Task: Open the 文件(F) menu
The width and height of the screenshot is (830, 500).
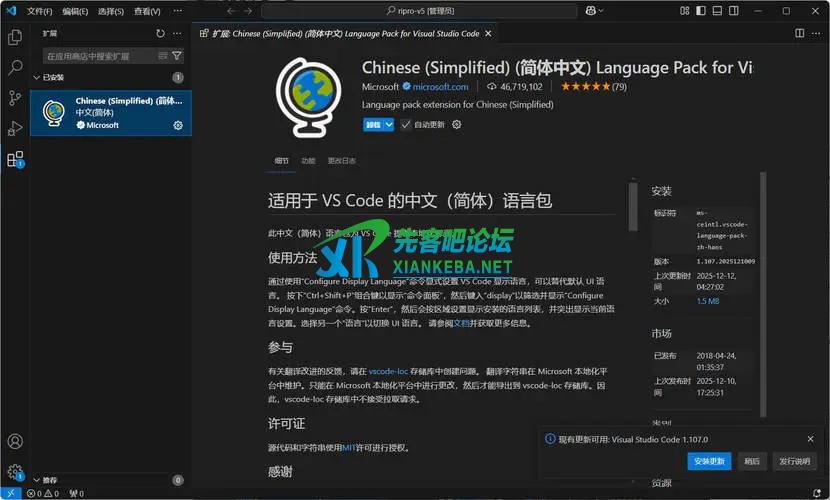Action: [40, 11]
